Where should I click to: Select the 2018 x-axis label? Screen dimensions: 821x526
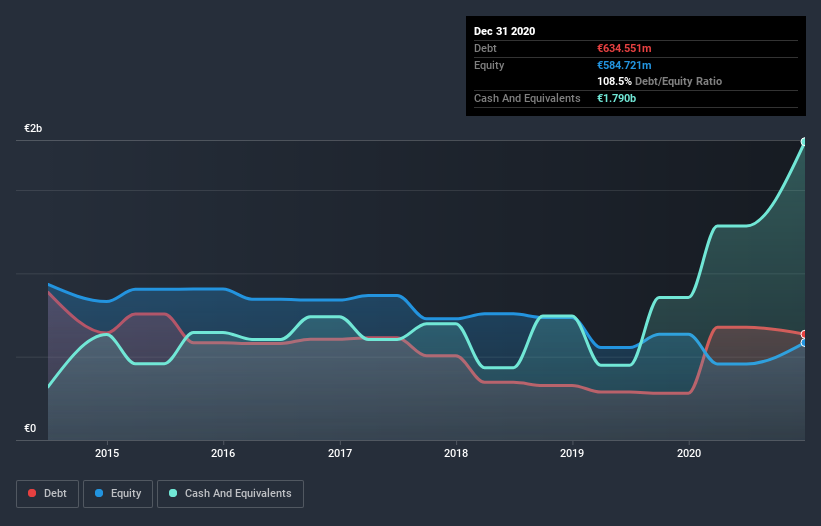pos(456,453)
